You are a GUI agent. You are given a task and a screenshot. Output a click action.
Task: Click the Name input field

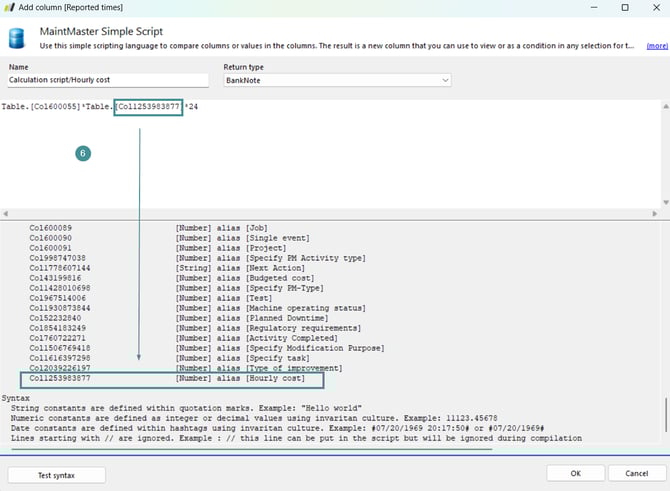(x=105, y=80)
